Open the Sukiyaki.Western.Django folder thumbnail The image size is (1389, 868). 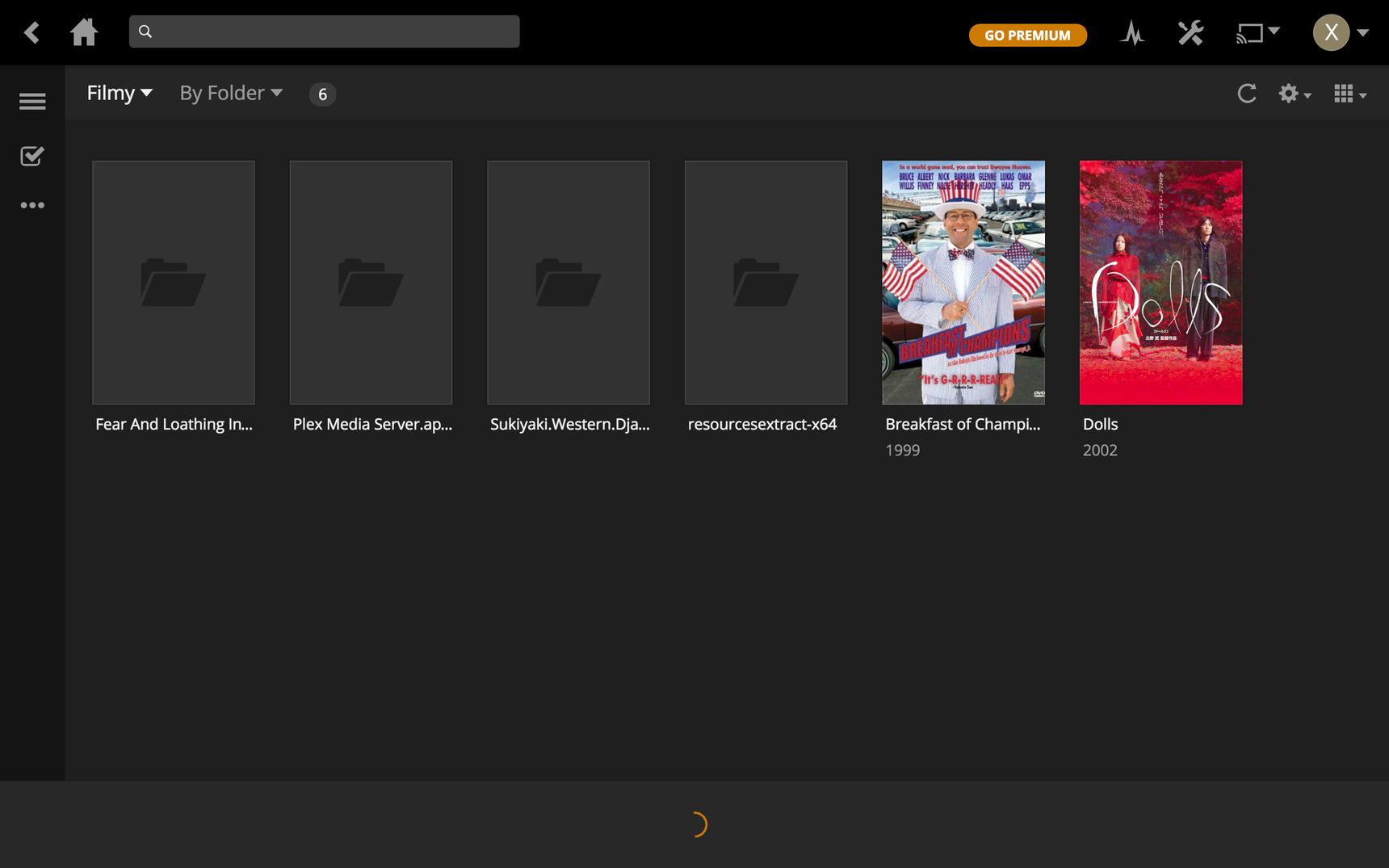[x=569, y=283]
